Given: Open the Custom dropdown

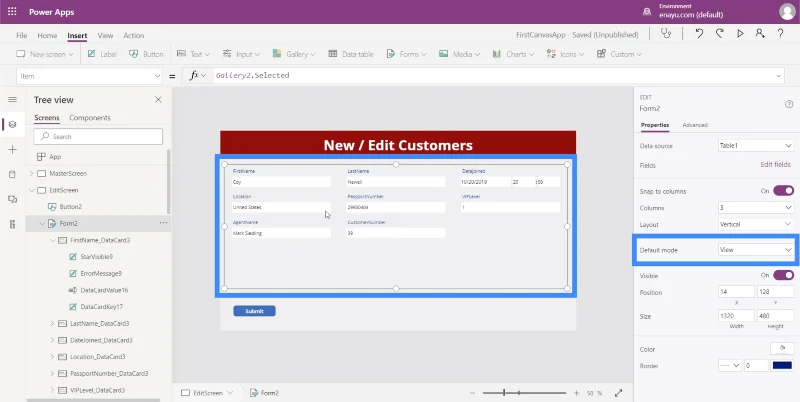Looking at the screenshot, I should [619, 54].
